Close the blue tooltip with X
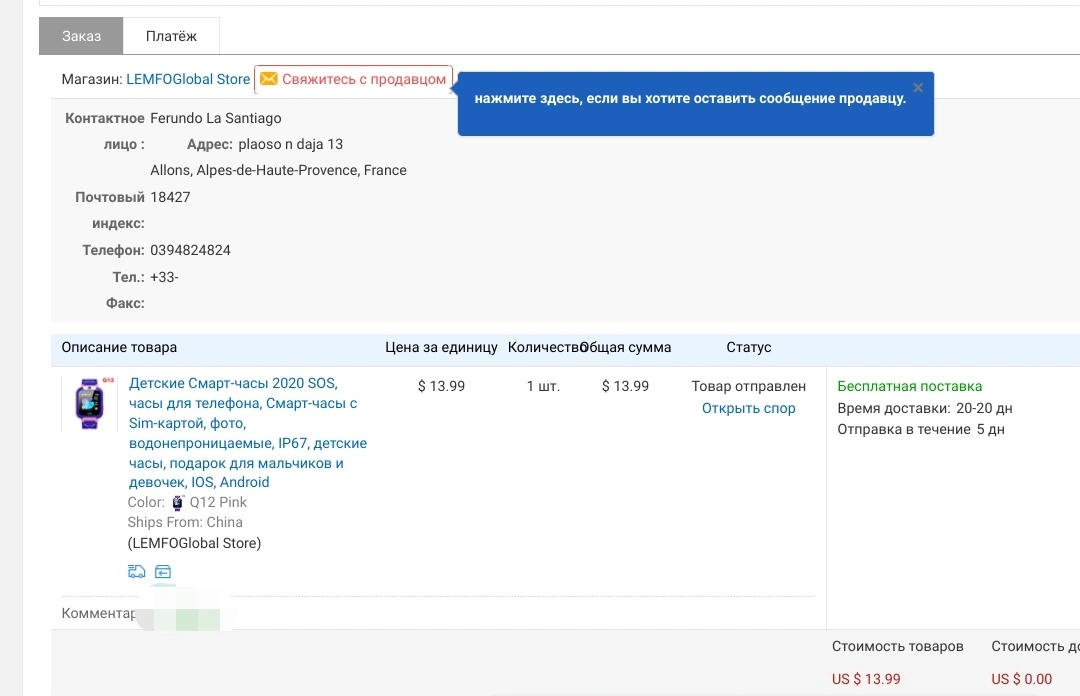Image resolution: width=1080 pixels, height=696 pixels. [917, 88]
